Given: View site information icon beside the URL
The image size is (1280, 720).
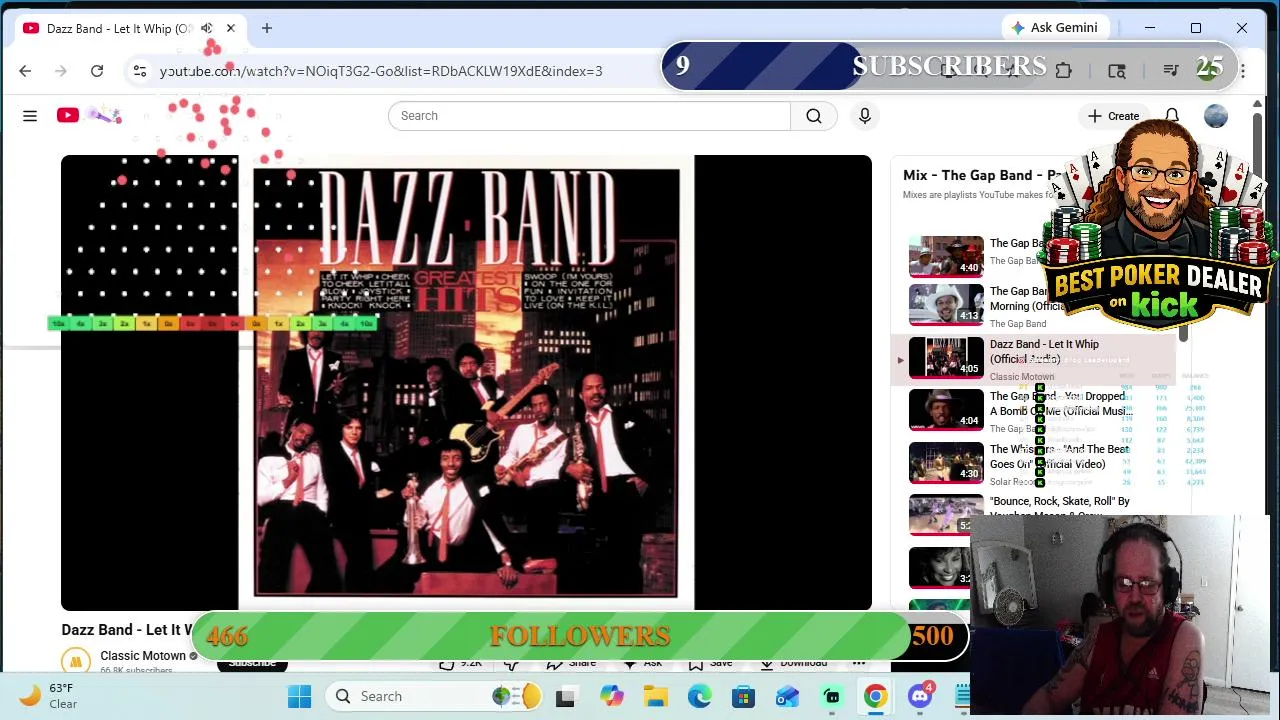Looking at the screenshot, I should pos(140,71).
